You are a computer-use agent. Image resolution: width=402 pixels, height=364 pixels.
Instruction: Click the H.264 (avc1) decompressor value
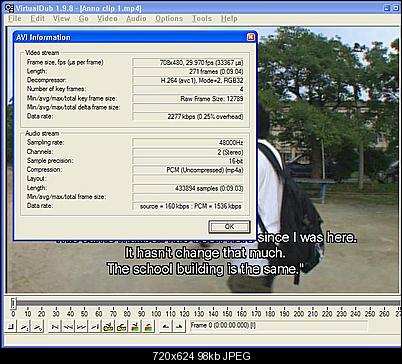pos(188,80)
